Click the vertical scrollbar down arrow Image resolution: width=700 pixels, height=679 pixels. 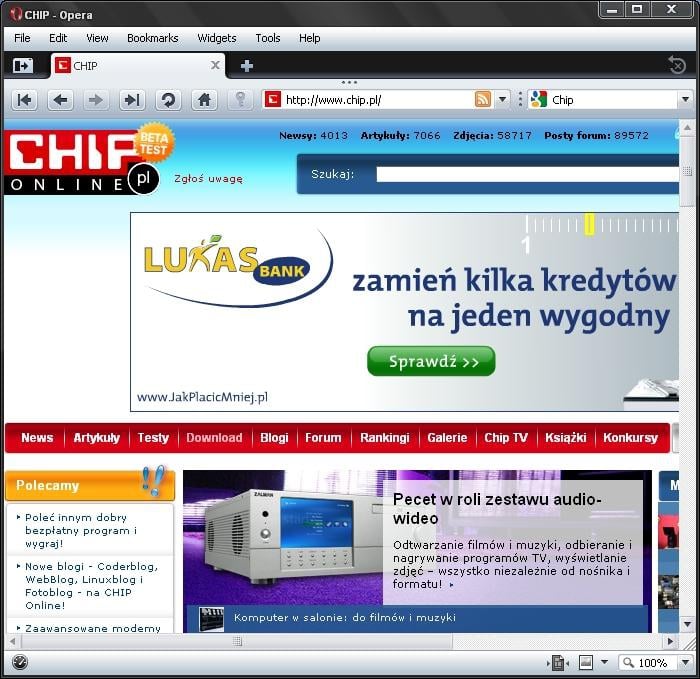[x=687, y=624]
